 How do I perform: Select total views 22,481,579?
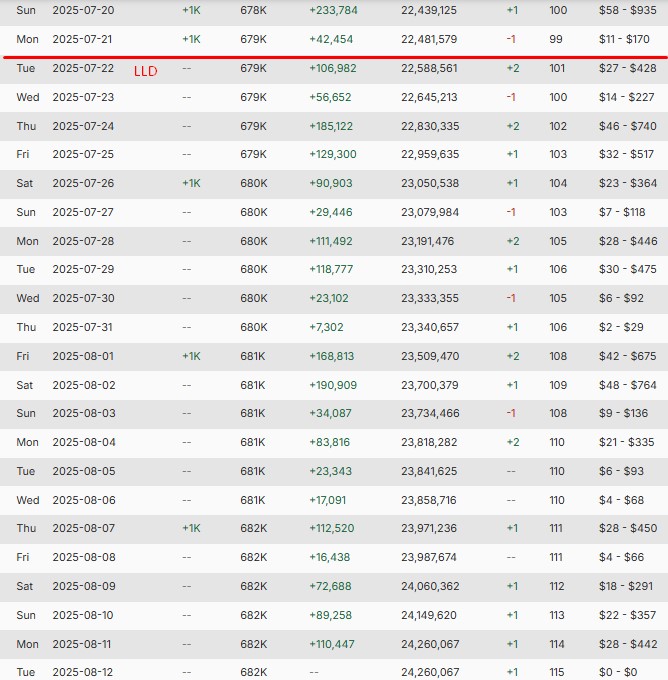point(429,39)
